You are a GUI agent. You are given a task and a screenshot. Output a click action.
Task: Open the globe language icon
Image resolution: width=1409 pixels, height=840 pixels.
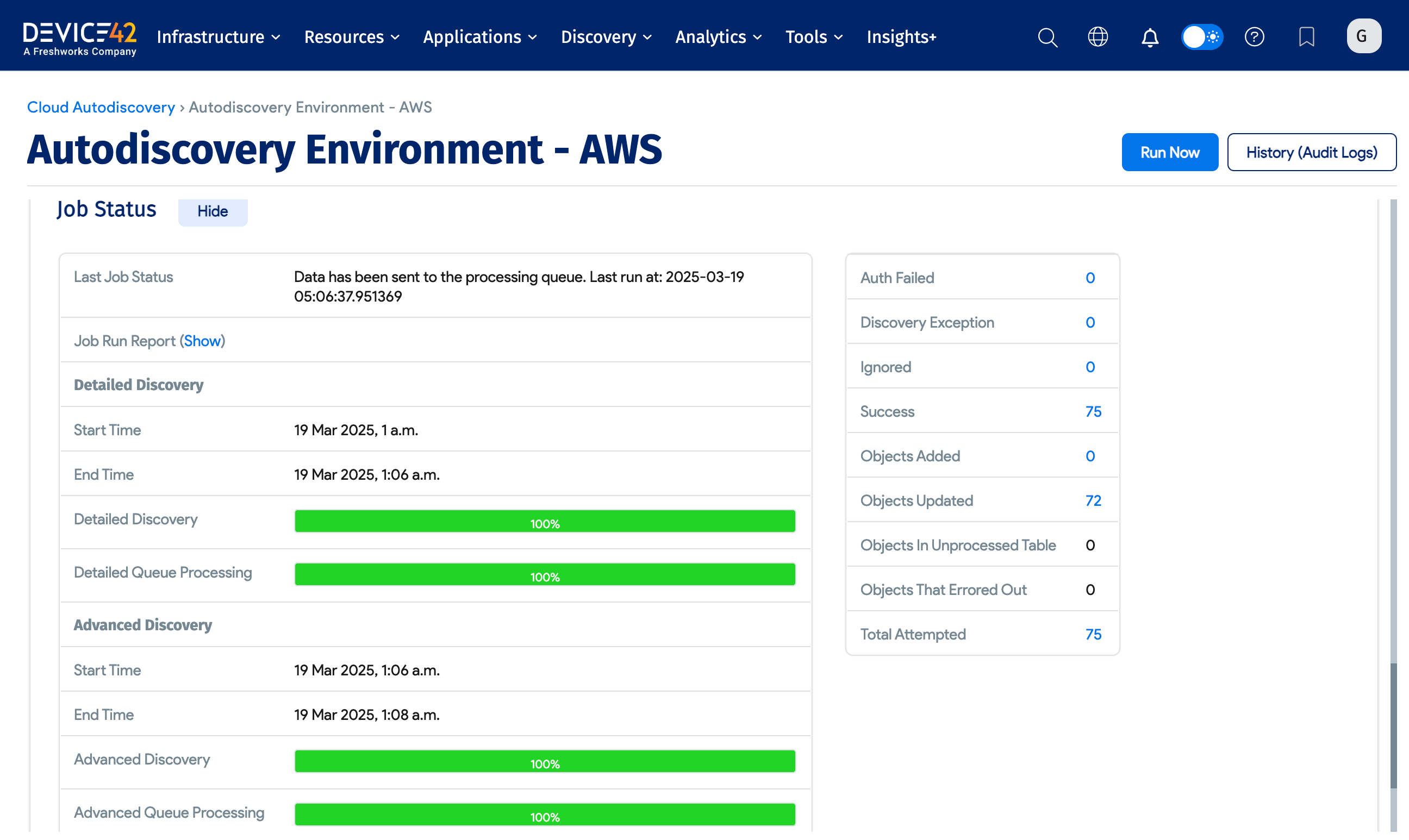pyautogui.click(x=1098, y=37)
